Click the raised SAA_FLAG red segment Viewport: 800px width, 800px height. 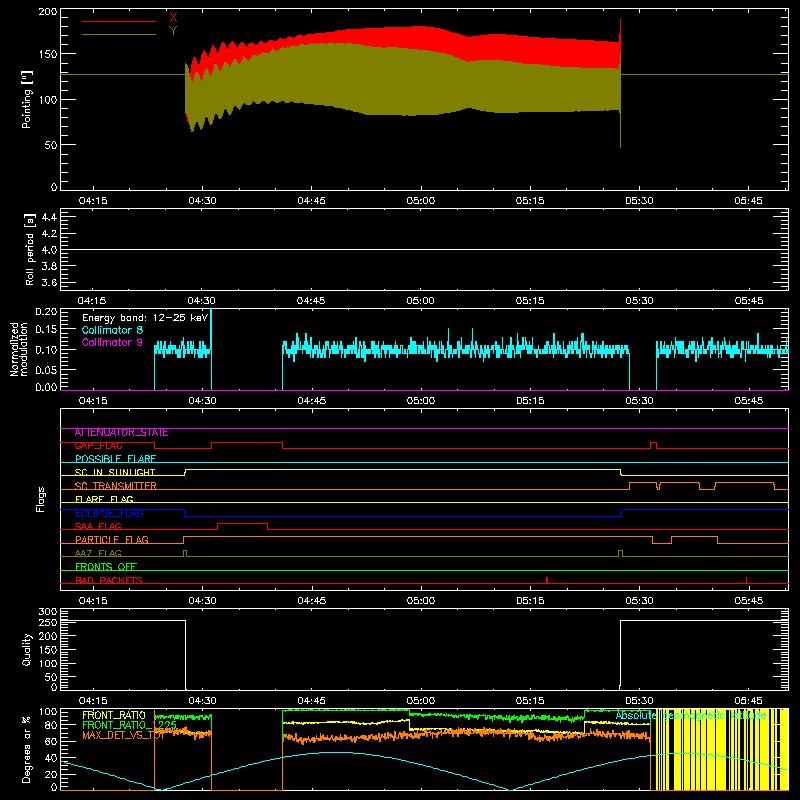click(x=242, y=523)
